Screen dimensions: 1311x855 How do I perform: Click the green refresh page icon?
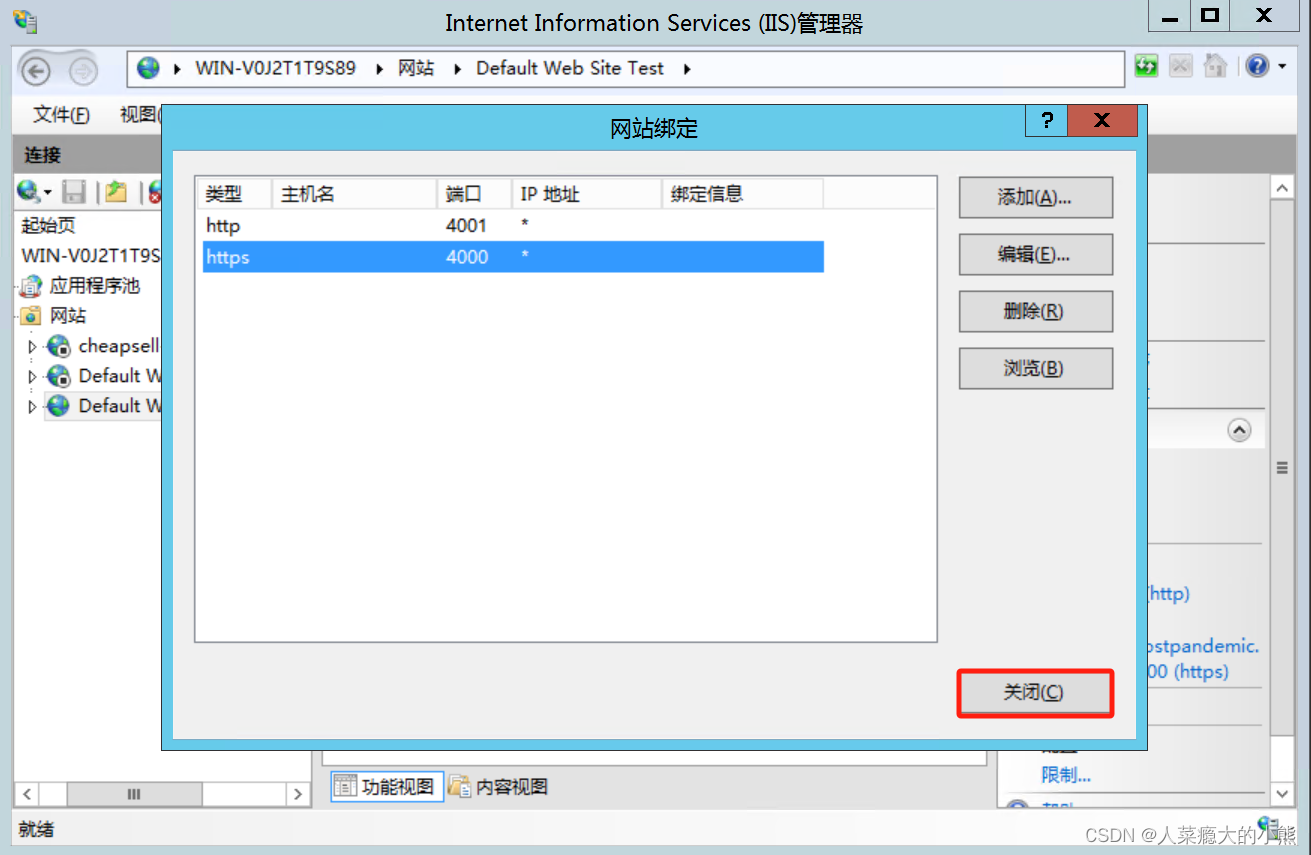click(1146, 67)
